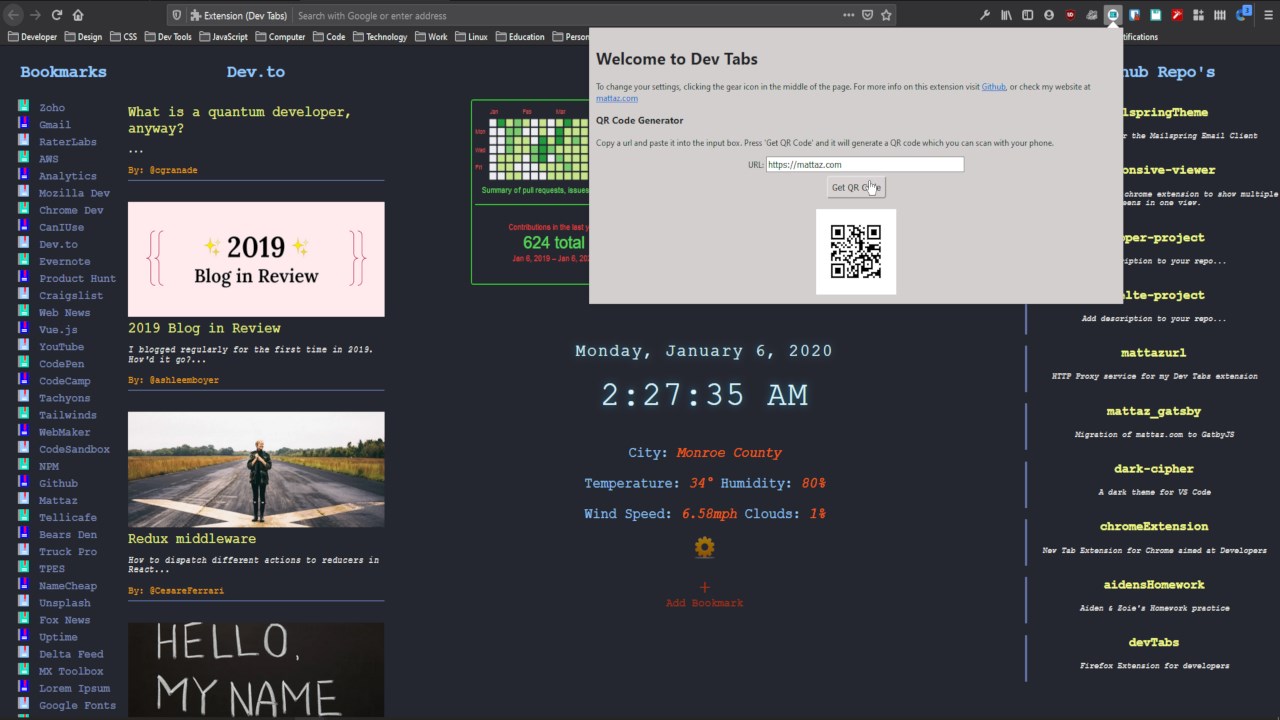Click the teal floppy-disk extension icon
The width and height of the screenshot is (1280, 720).
1156,15
